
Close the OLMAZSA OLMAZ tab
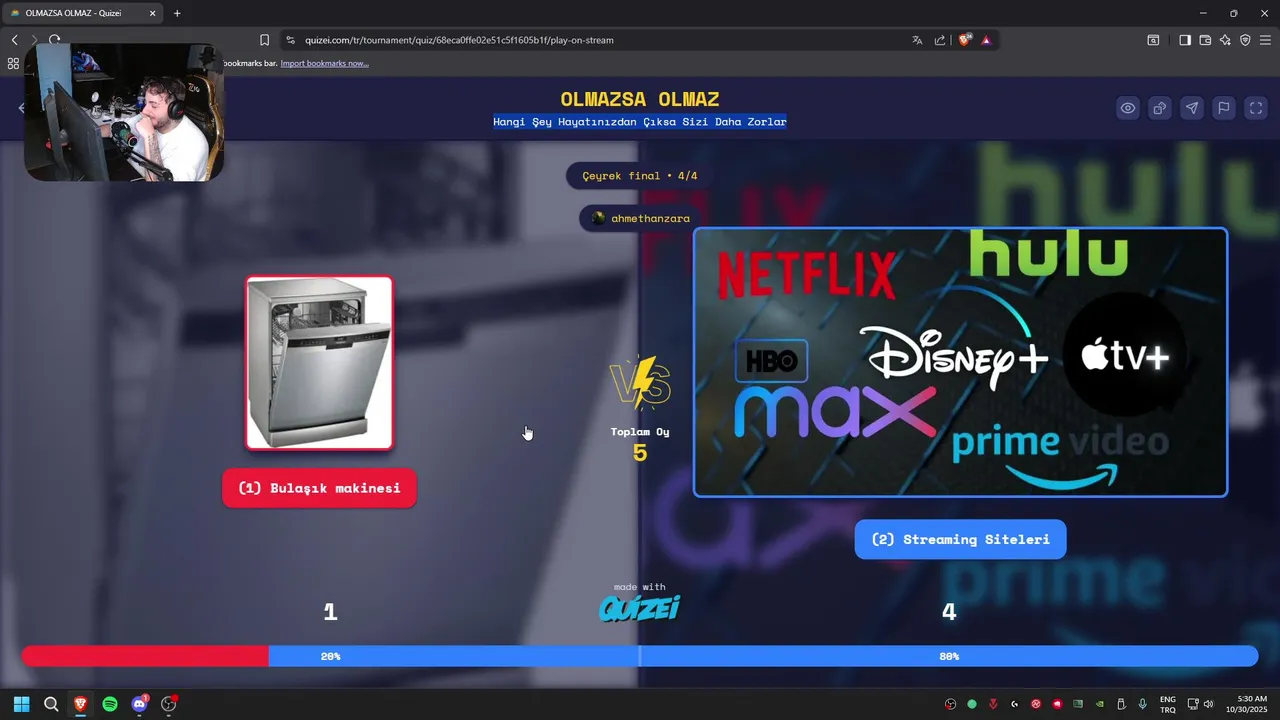152,13
